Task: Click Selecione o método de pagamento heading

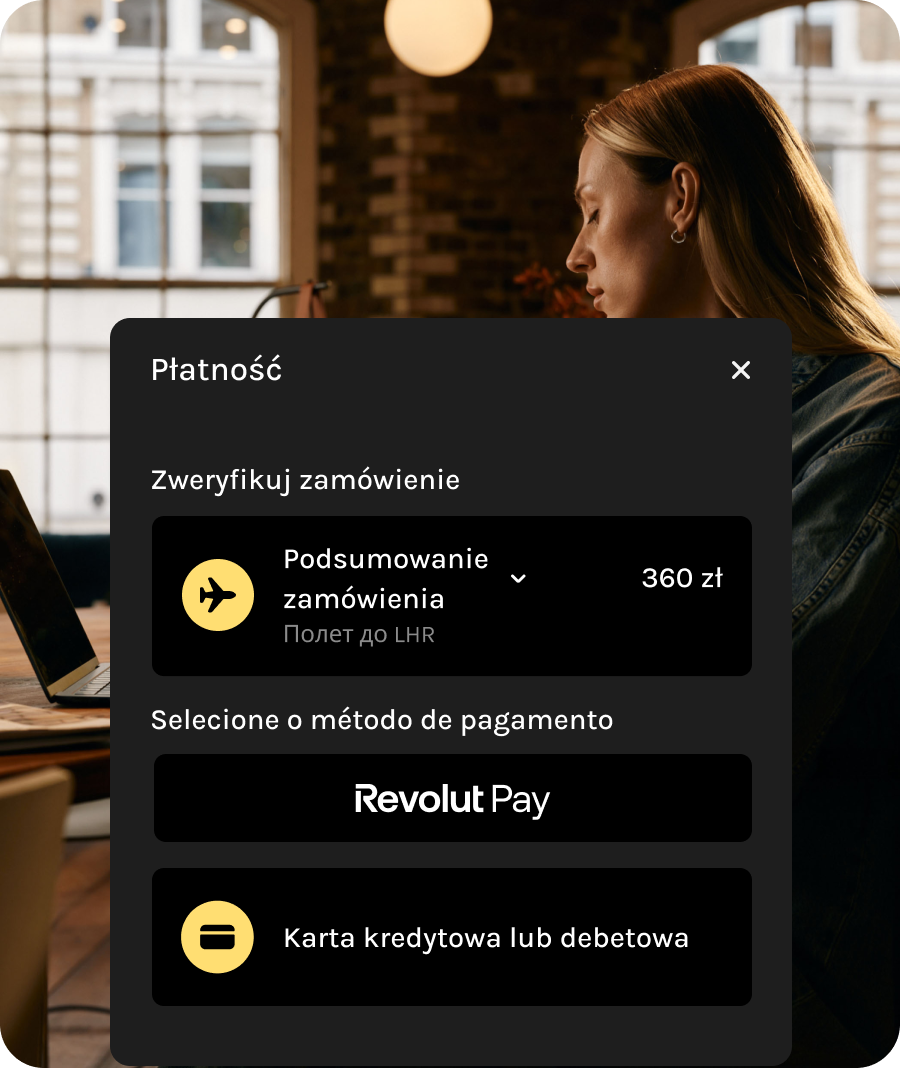Action: (x=381, y=720)
